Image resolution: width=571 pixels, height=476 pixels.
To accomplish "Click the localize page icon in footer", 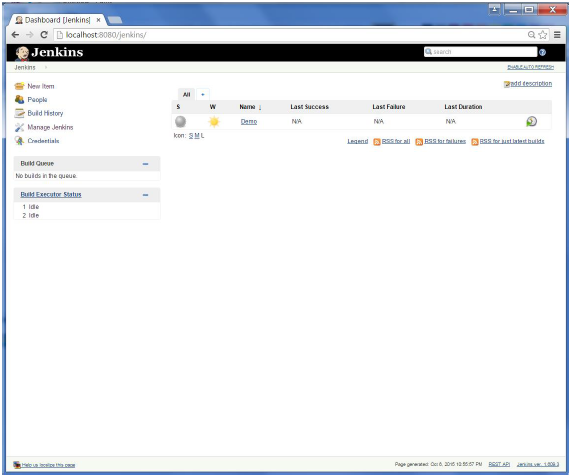I will 17,465.
